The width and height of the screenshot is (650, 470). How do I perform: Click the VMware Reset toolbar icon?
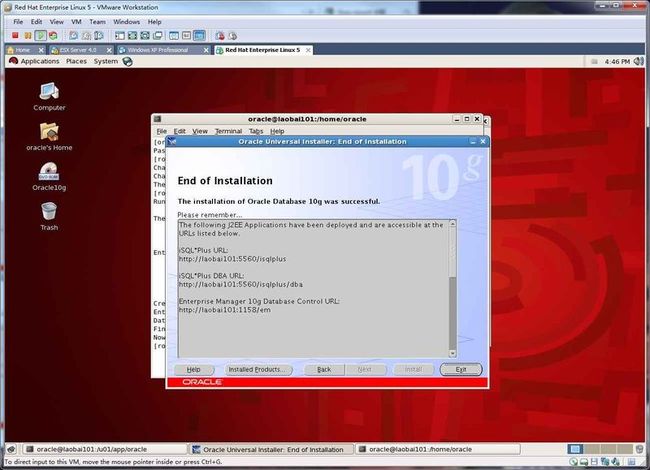click(53, 36)
